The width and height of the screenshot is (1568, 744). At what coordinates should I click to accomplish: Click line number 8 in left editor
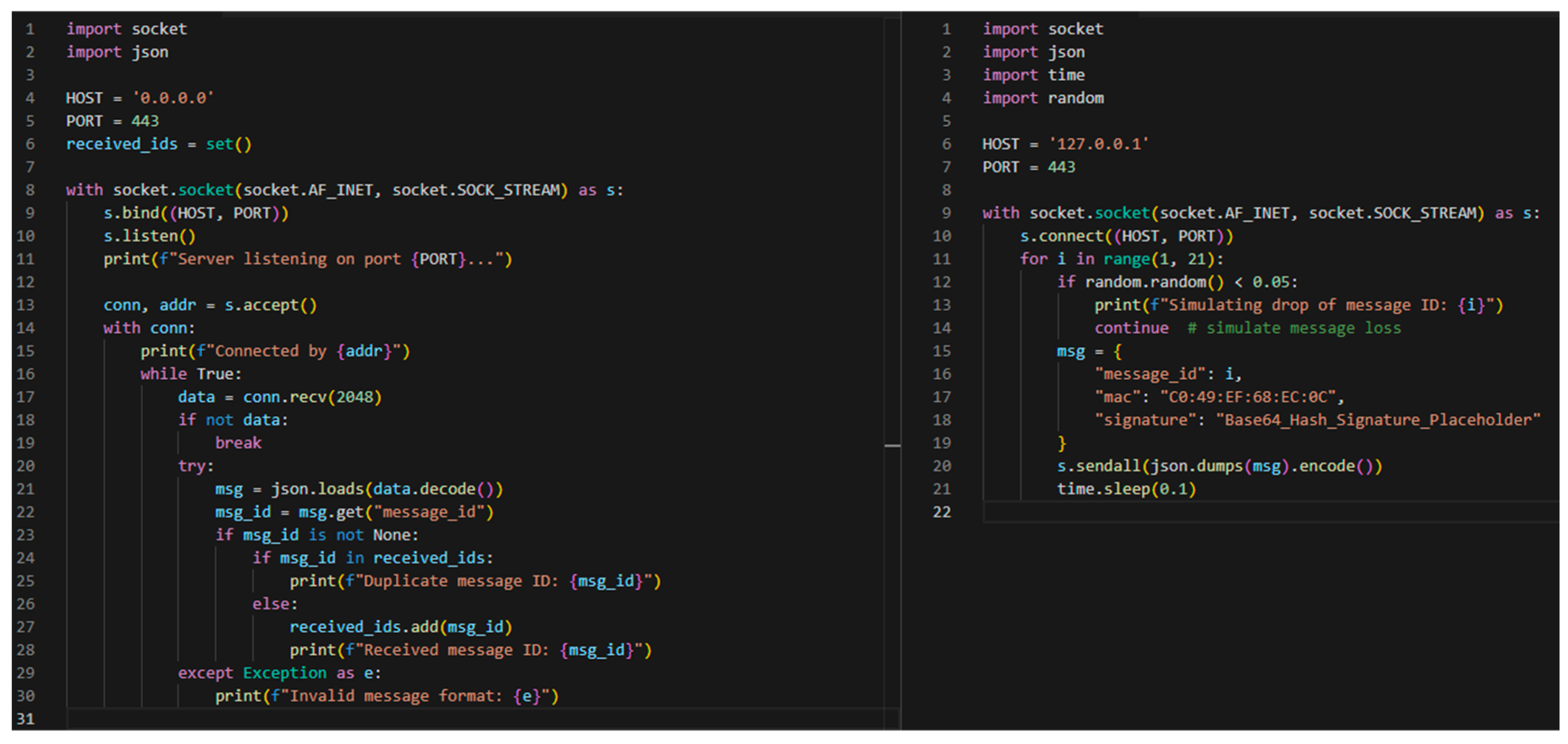[x=29, y=190]
